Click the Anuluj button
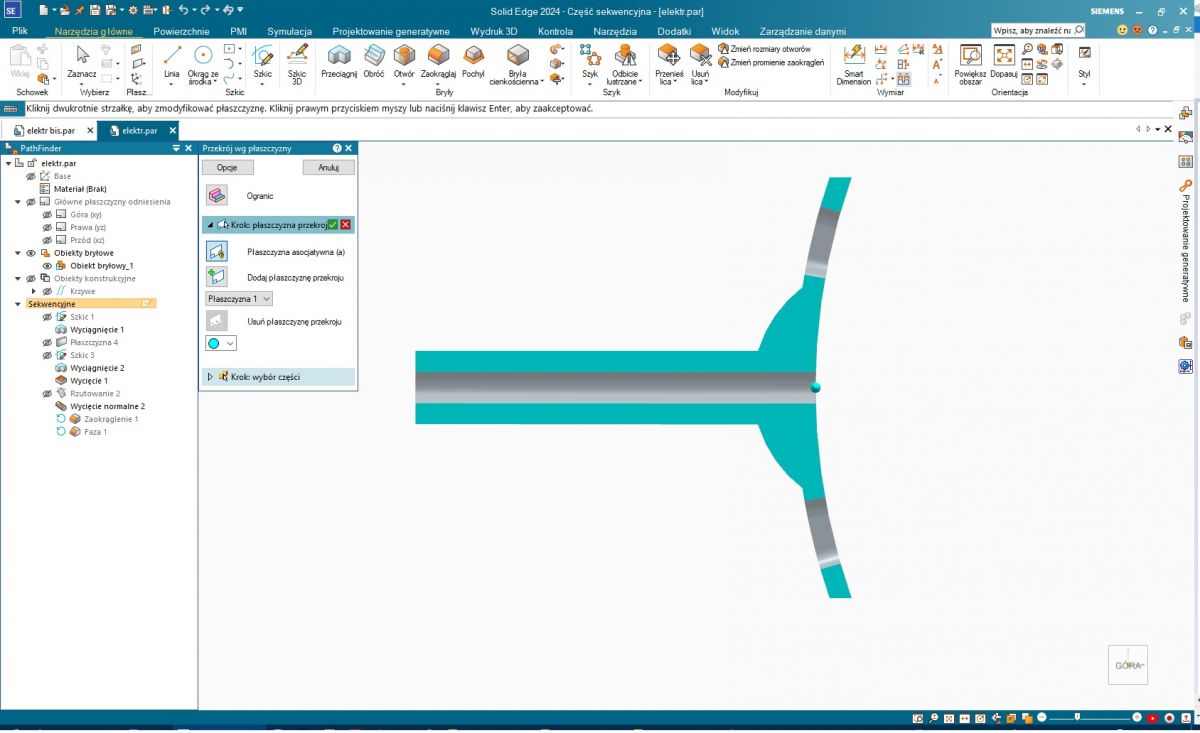 tap(328, 168)
